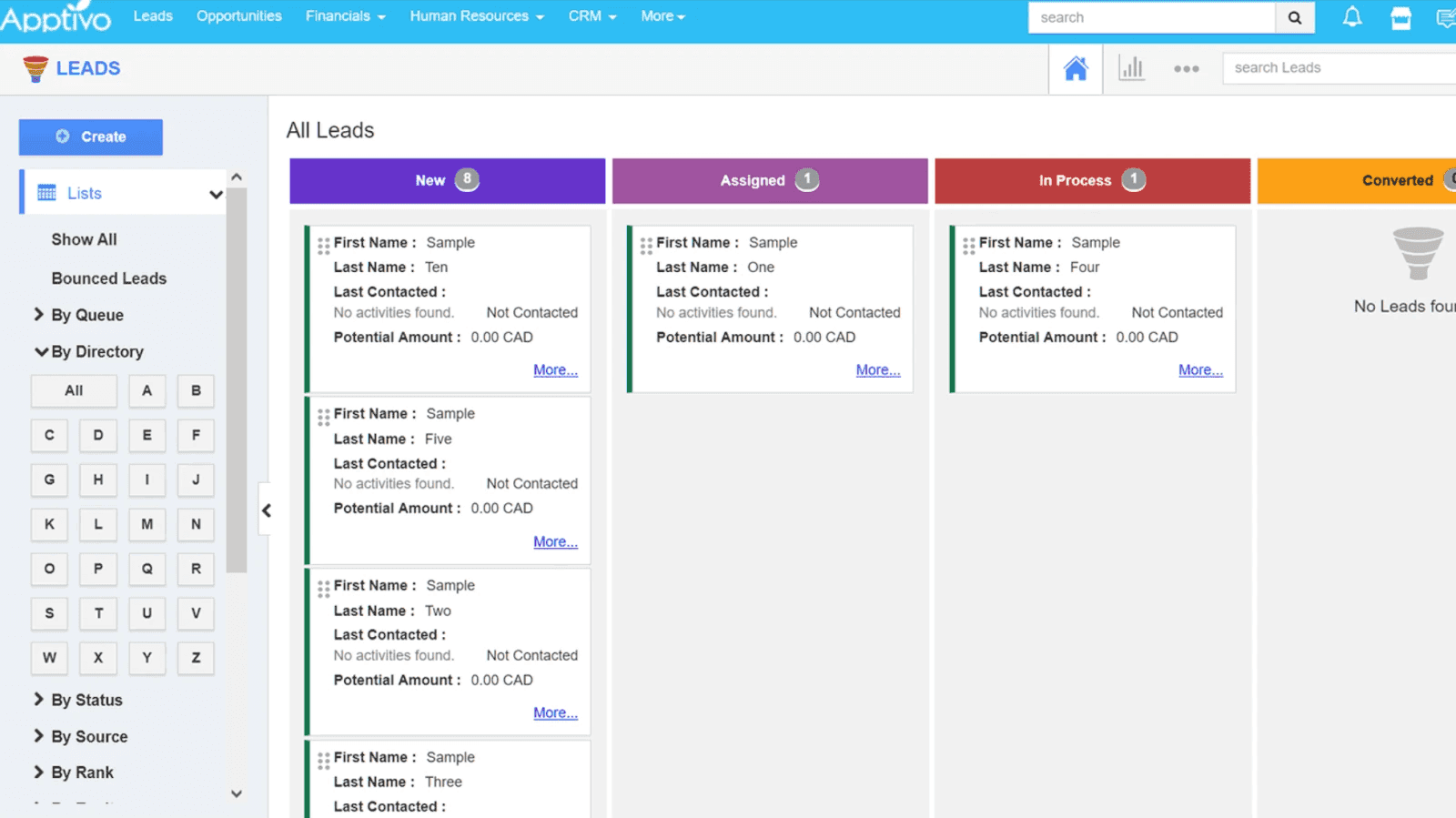Open the notifications bell
Image resolution: width=1456 pixels, height=818 pixels.
(x=1352, y=17)
